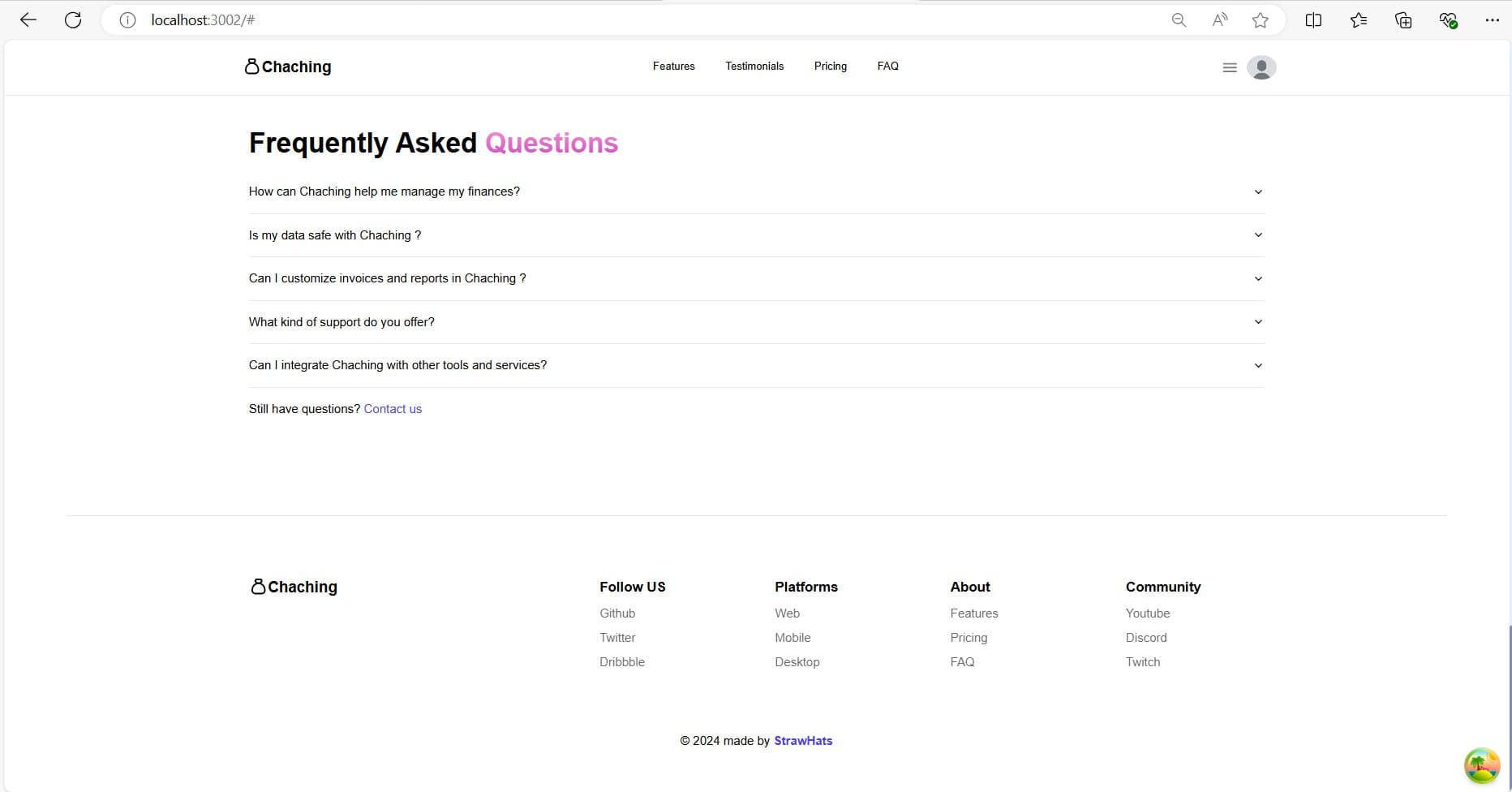Click the Contact us link
Image resolution: width=1512 pixels, height=792 pixels.
tap(393, 409)
